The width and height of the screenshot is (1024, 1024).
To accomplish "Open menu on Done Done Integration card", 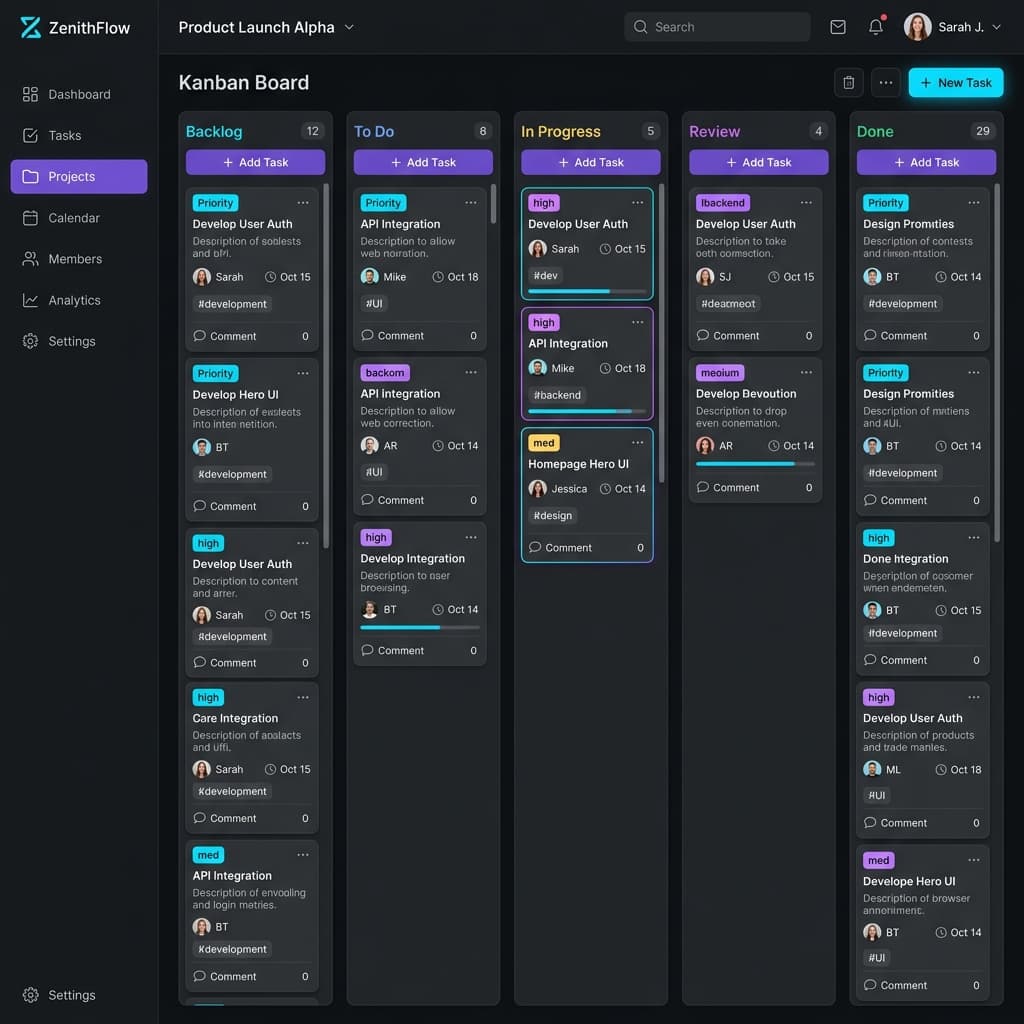I will [974, 537].
